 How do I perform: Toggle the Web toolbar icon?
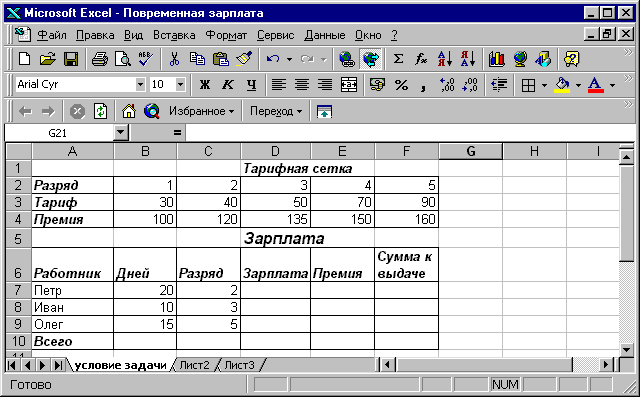pyautogui.click(x=370, y=59)
